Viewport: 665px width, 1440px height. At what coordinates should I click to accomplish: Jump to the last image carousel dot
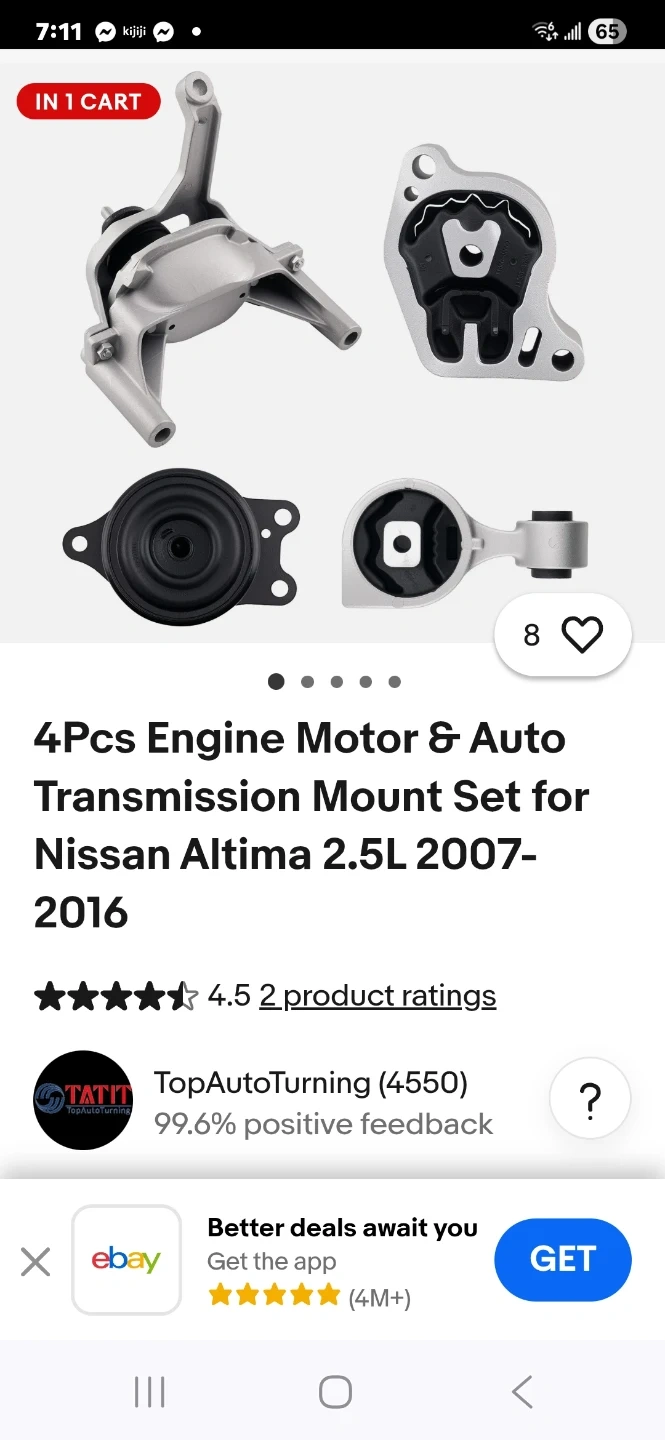tap(395, 682)
